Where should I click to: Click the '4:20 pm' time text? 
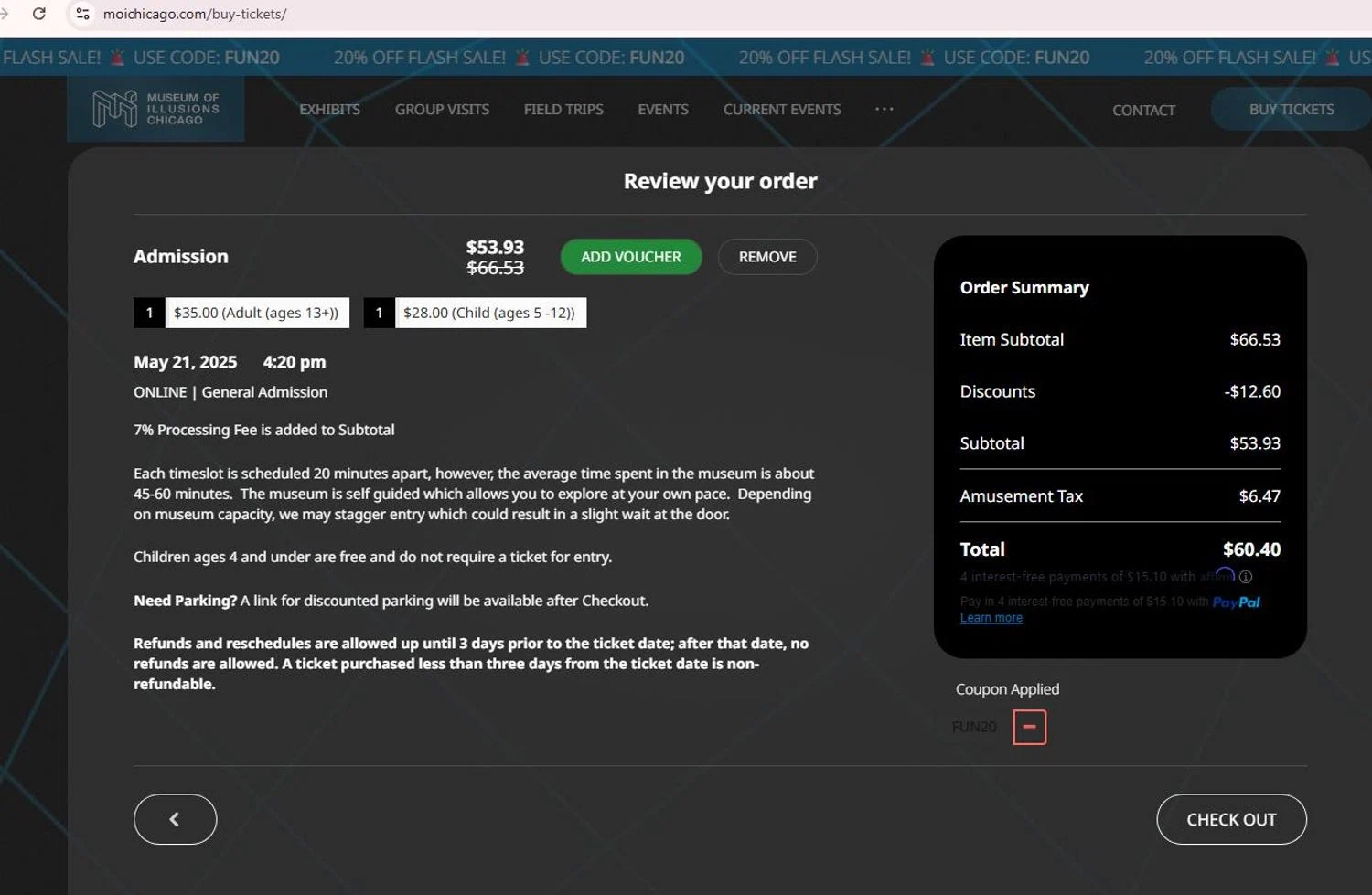(x=295, y=362)
